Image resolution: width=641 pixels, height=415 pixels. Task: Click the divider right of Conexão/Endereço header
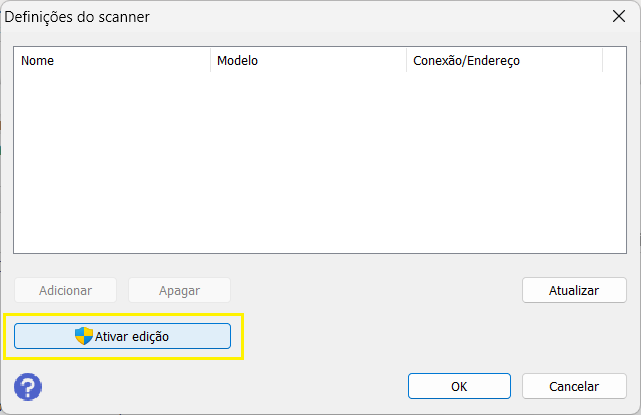602,60
